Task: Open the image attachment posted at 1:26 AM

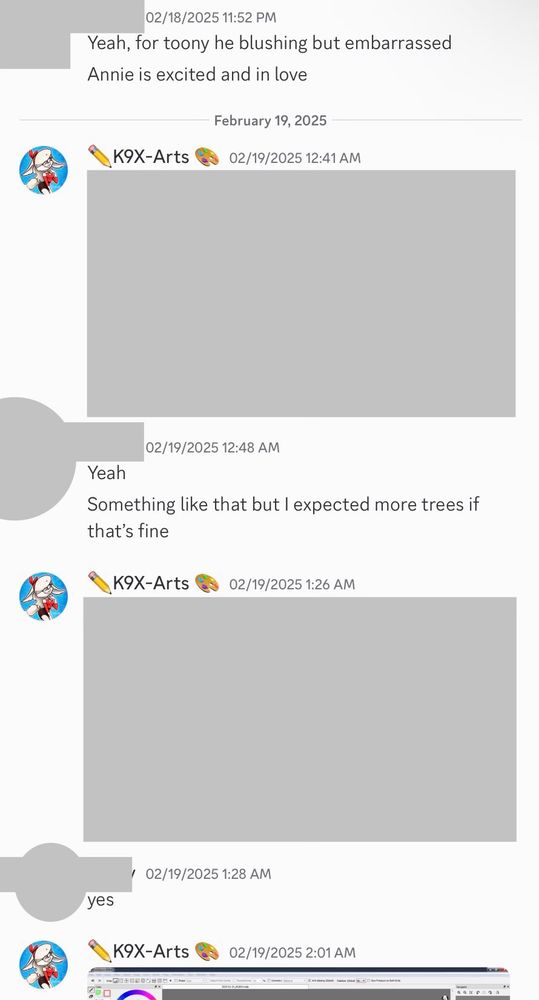Action: (300, 719)
